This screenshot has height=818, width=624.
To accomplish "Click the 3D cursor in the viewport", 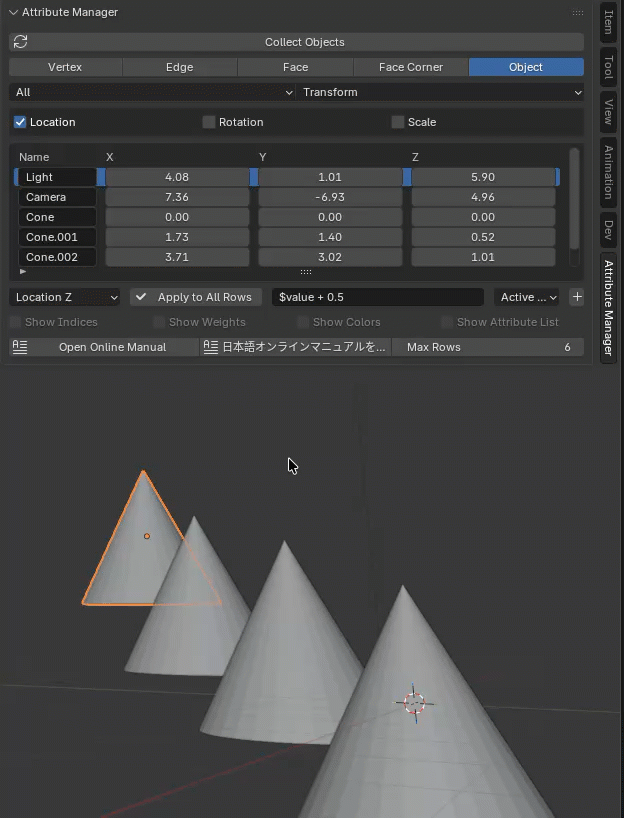I will coord(414,702).
